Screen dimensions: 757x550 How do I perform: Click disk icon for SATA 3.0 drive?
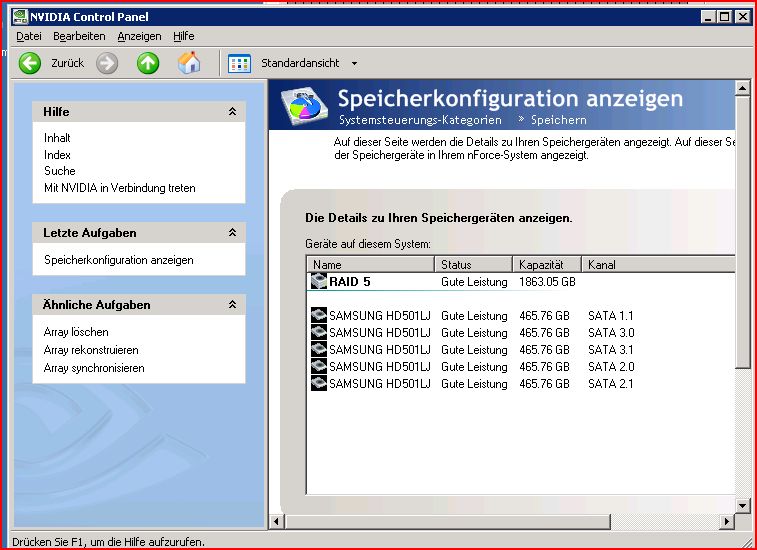point(319,333)
